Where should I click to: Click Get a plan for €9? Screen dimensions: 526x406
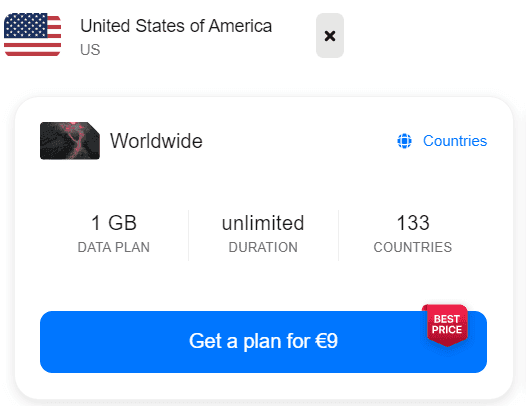(x=263, y=342)
